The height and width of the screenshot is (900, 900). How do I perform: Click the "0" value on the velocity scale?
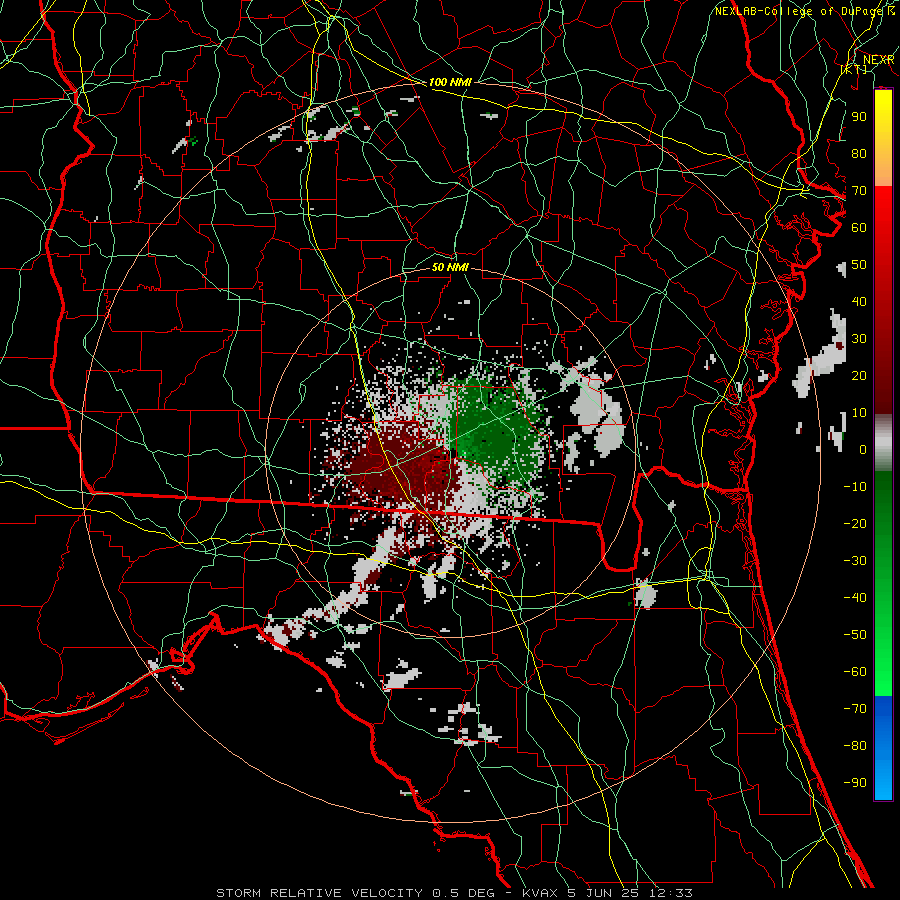click(863, 449)
